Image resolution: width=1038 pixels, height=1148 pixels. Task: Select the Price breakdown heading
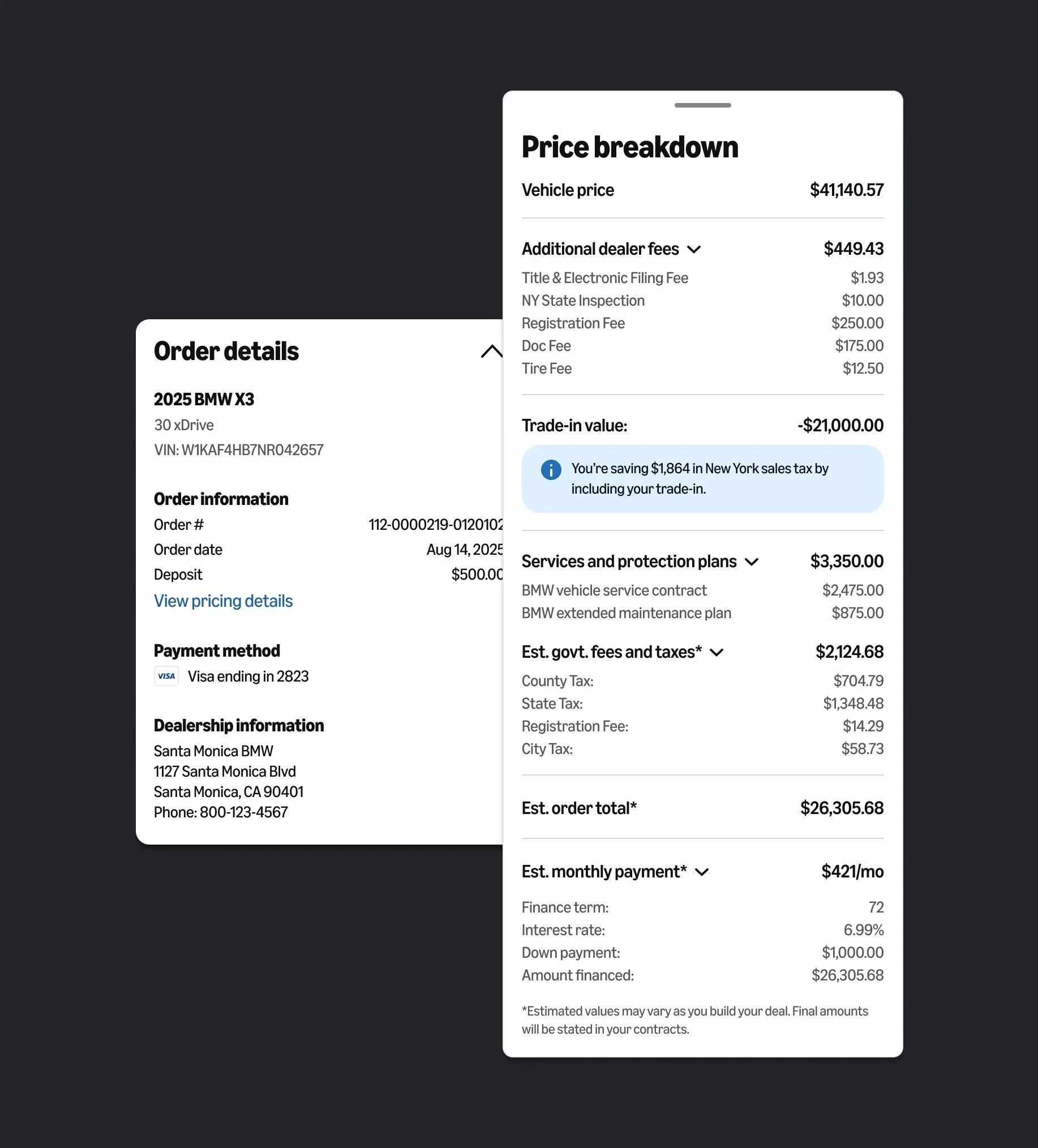tap(630, 147)
